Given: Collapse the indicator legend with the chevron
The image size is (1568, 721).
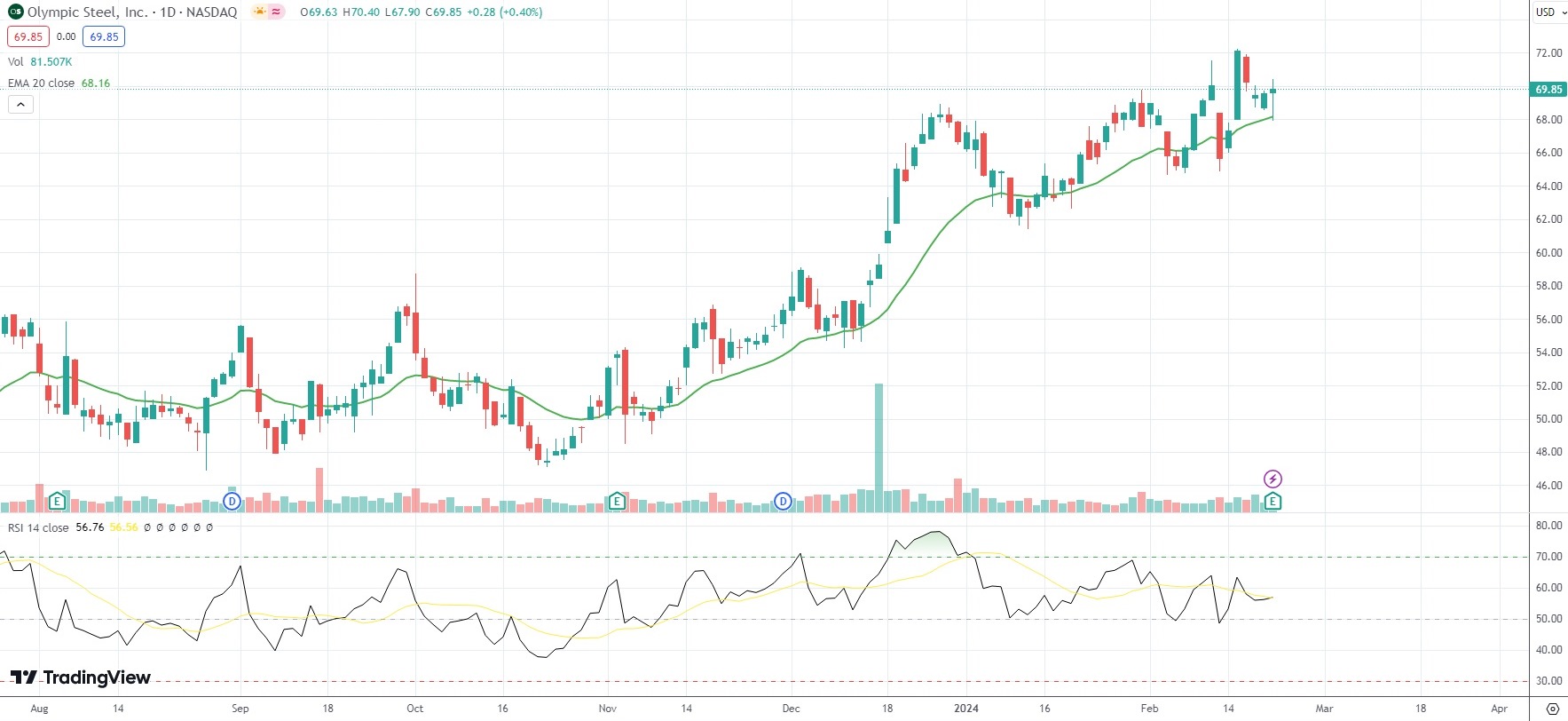Looking at the screenshot, I should (20, 105).
